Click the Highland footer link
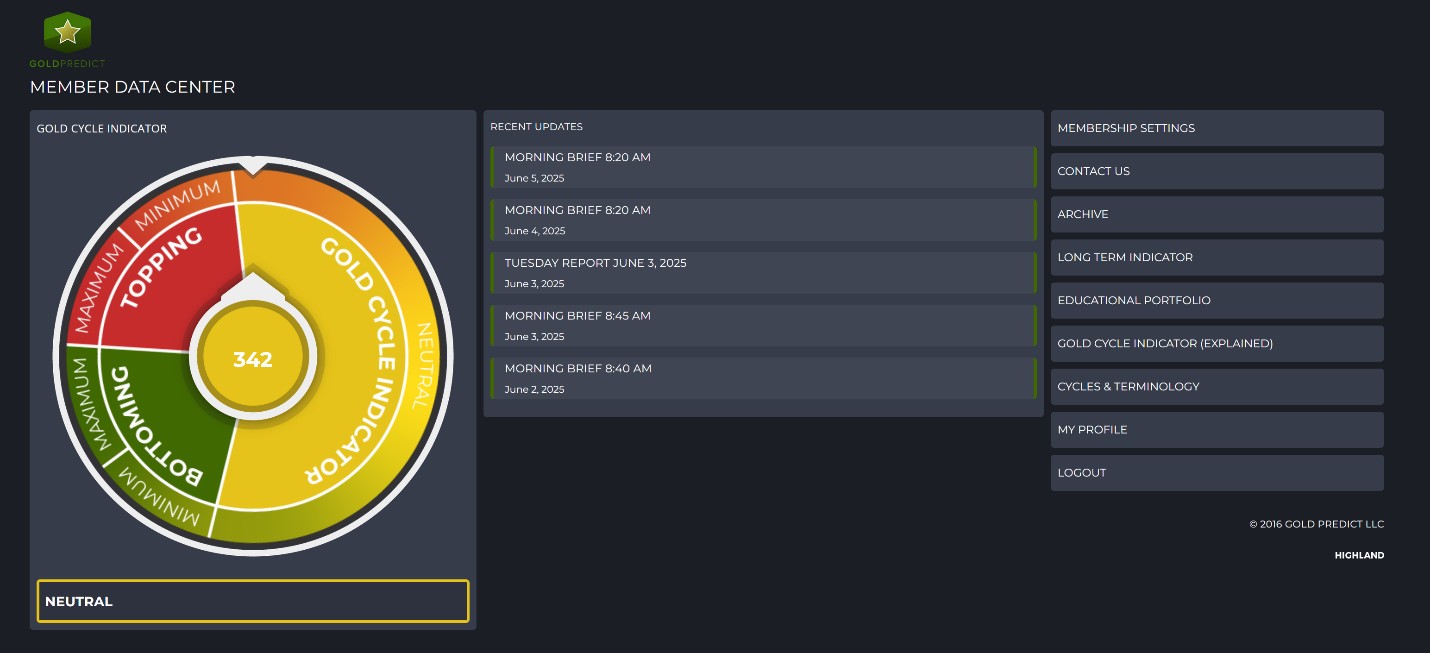The height and width of the screenshot is (653, 1430). click(1359, 555)
